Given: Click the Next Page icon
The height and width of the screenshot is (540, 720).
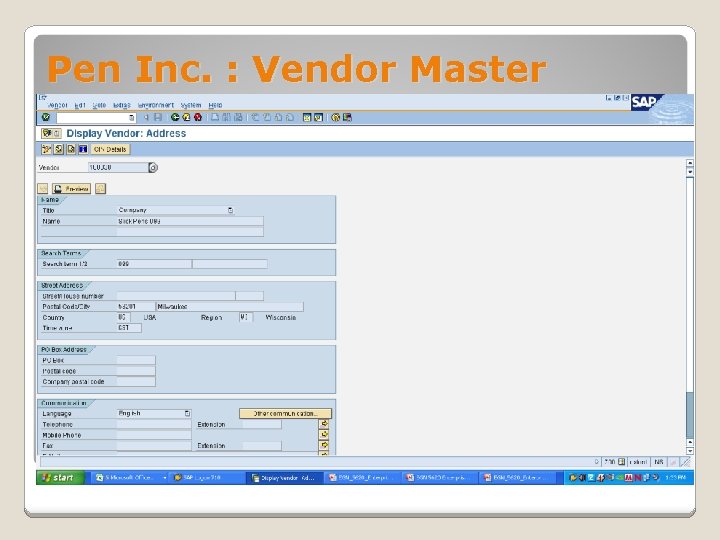Looking at the screenshot, I should pyautogui.click(x=278, y=117).
